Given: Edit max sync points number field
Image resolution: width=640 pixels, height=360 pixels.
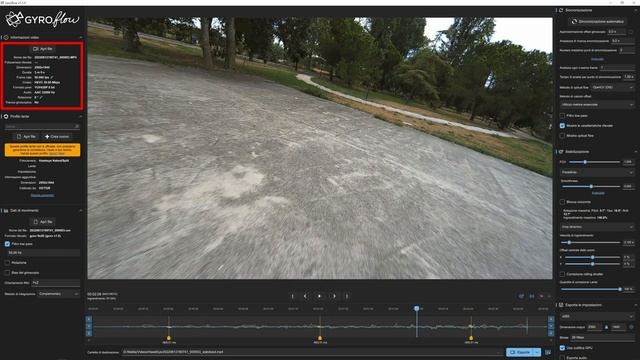Looking at the screenshot, I should (x=627, y=50).
